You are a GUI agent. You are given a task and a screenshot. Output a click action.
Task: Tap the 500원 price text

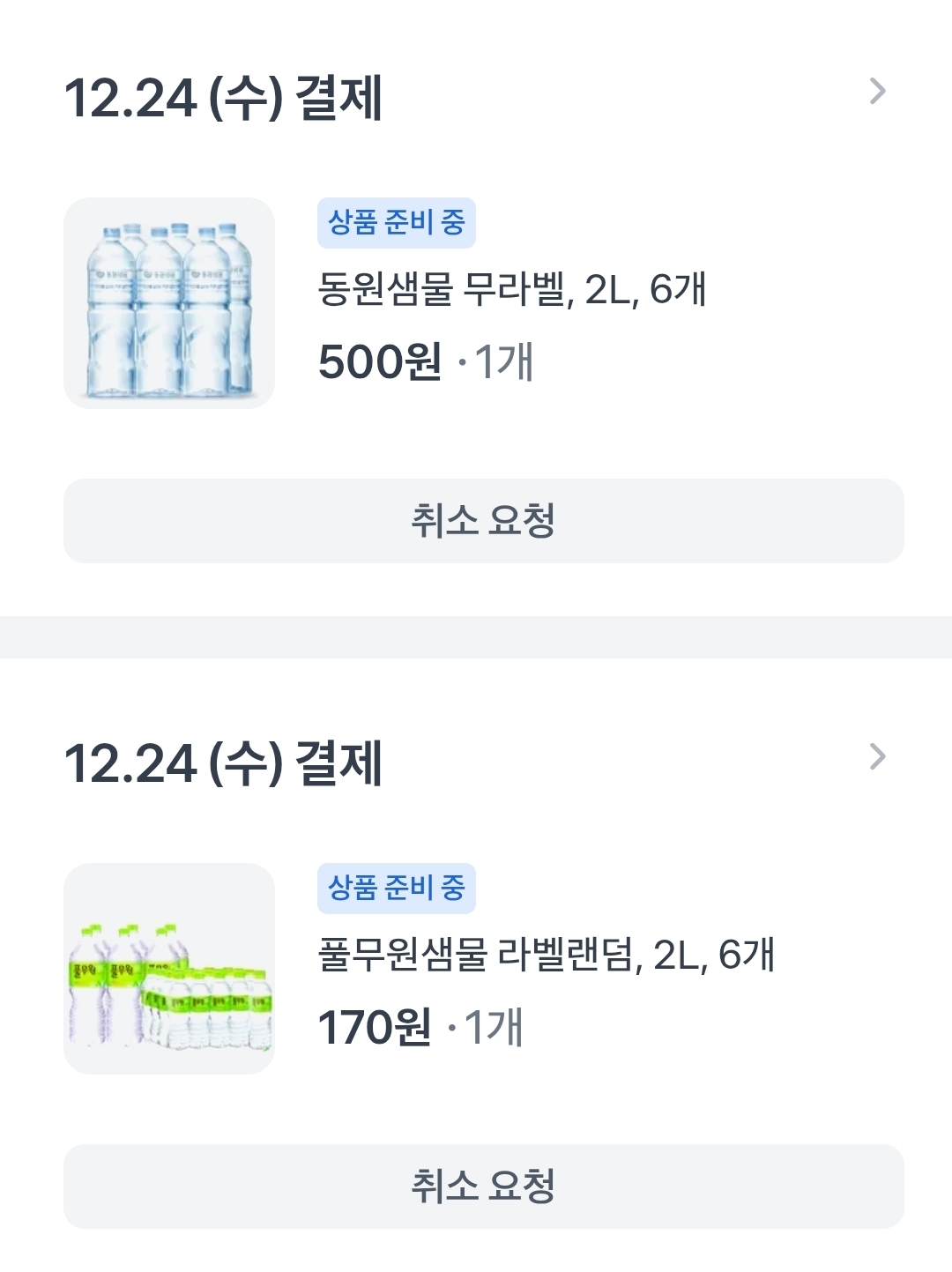pyautogui.click(x=379, y=361)
